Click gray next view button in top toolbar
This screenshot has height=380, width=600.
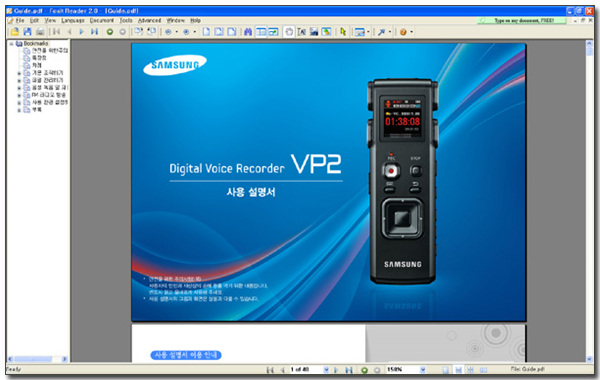122,32
